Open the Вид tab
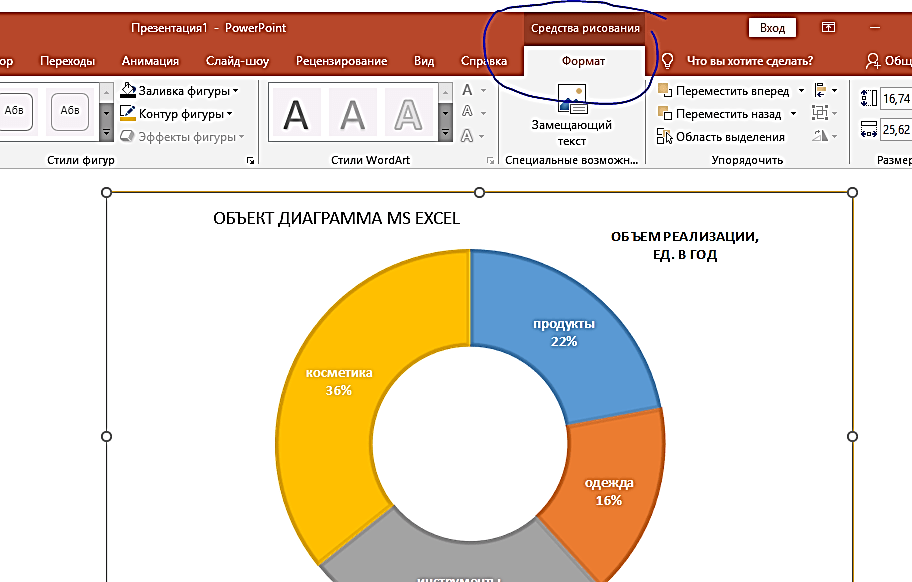 point(424,61)
